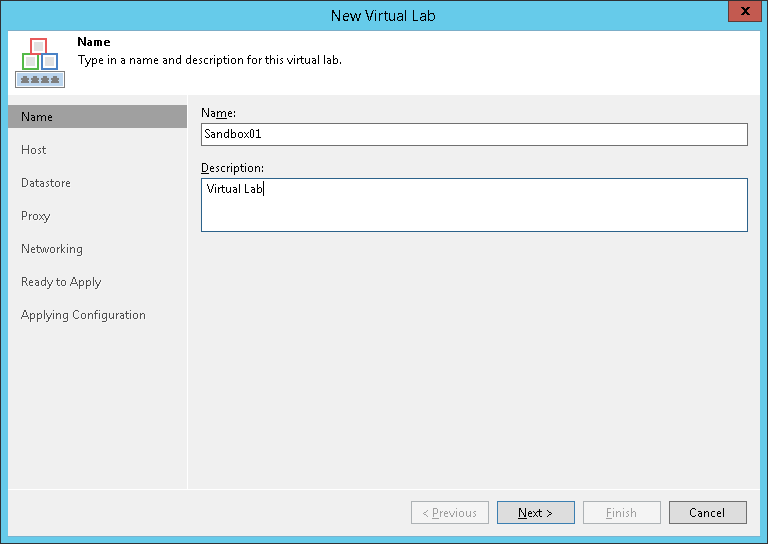The height and width of the screenshot is (544, 768).
Task: Focus the Description text box
Action: click(474, 205)
